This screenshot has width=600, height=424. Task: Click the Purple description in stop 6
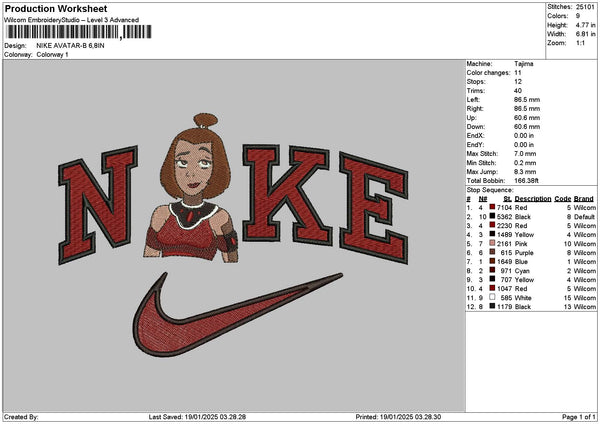524,253
